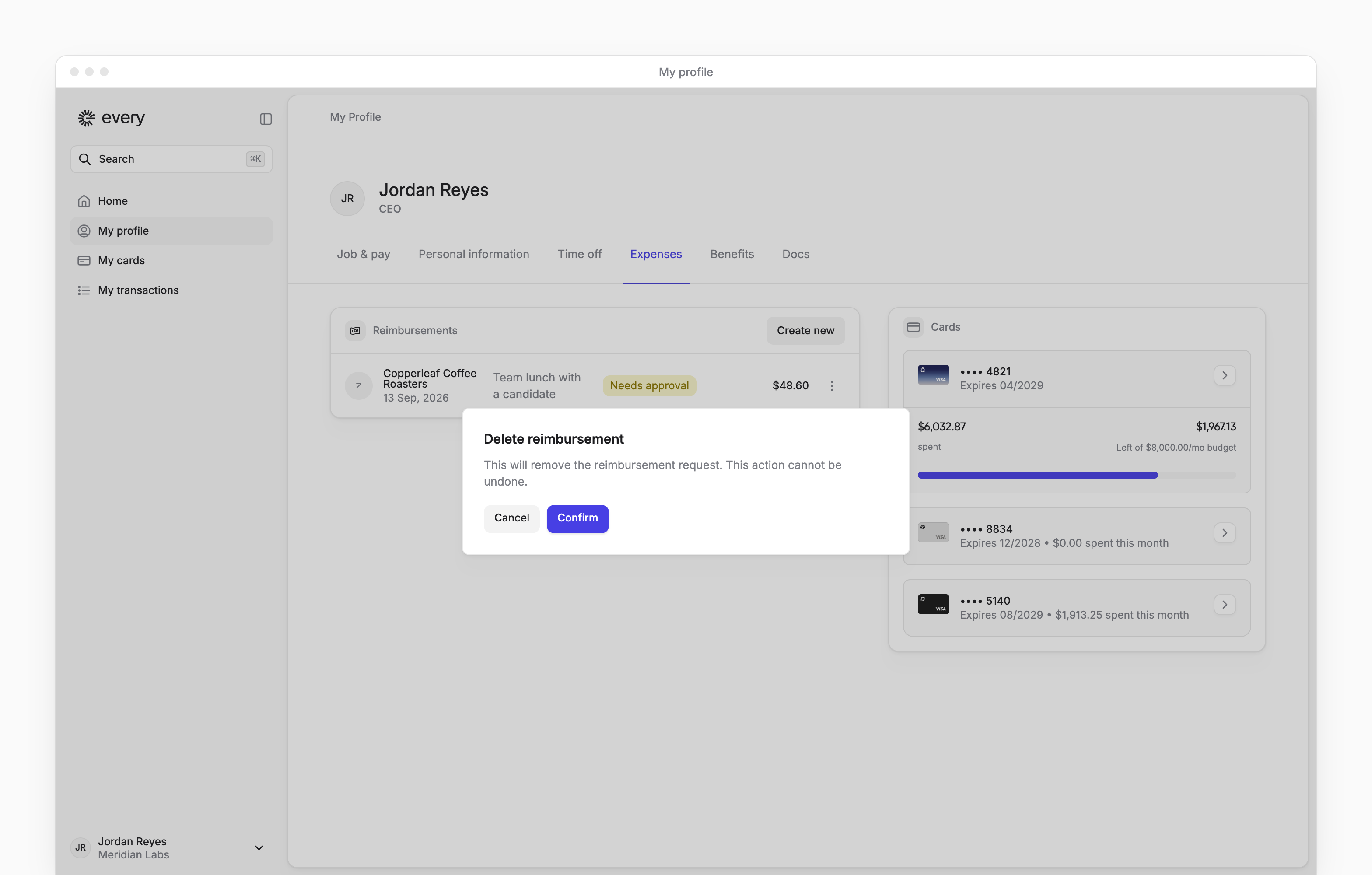Click into the Search field
The height and width of the screenshot is (875, 1372).
171,159
